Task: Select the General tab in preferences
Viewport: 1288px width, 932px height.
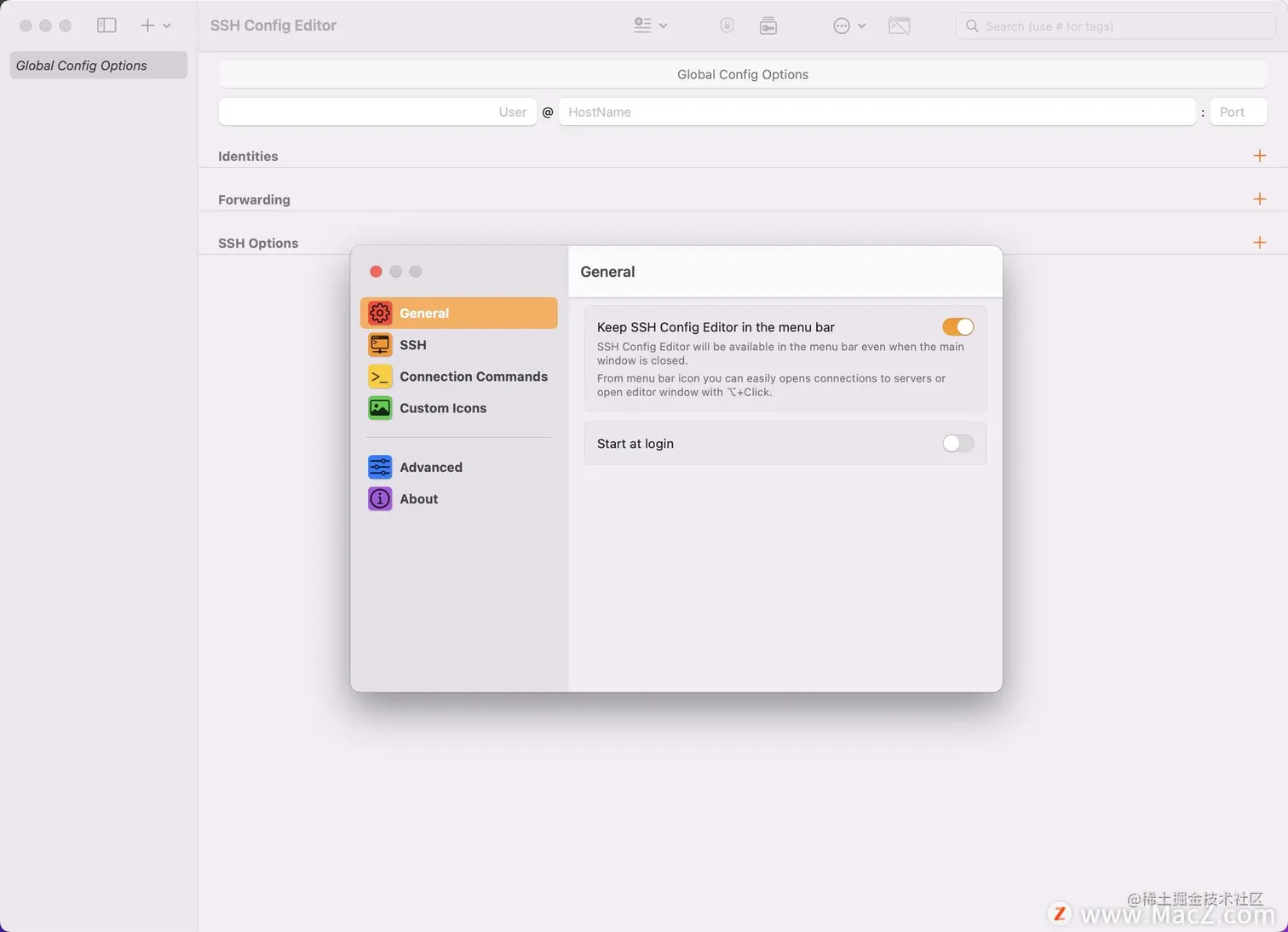Action: [459, 313]
